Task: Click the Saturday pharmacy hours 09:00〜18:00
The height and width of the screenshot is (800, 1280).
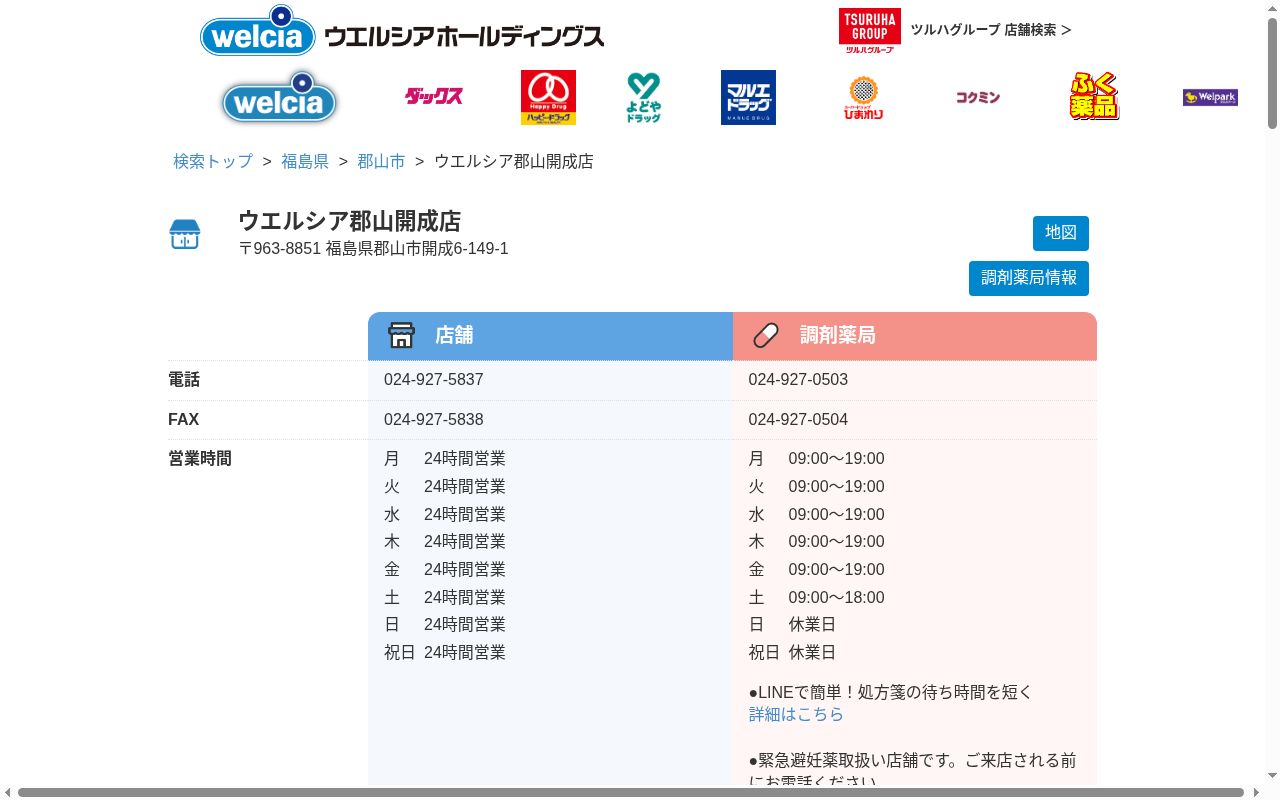Action: click(x=836, y=598)
